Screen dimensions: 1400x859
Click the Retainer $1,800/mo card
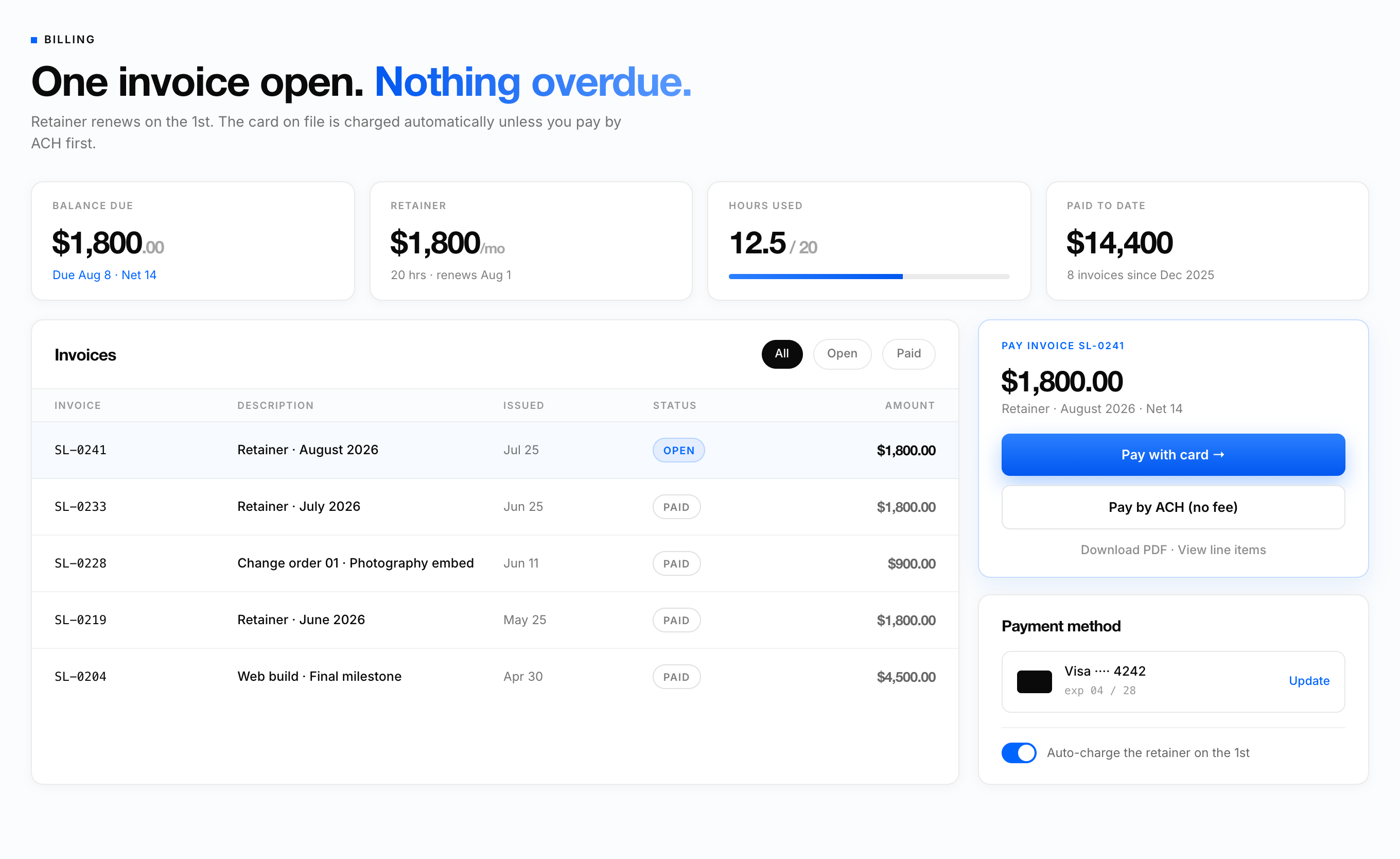click(x=531, y=241)
